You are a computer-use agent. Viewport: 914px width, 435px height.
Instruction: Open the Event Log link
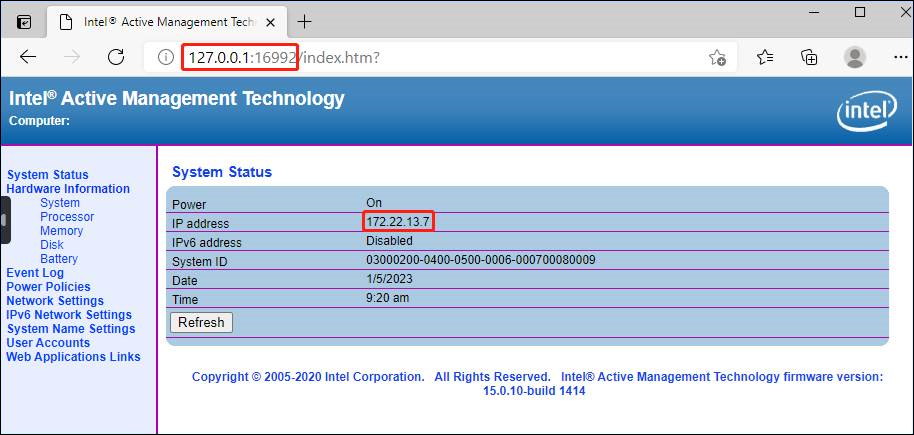point(35,273)
